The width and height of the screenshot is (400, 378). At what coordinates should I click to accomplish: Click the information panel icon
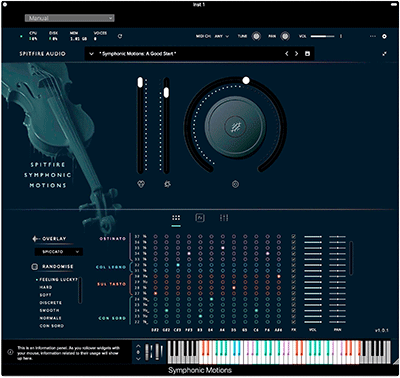10,351
